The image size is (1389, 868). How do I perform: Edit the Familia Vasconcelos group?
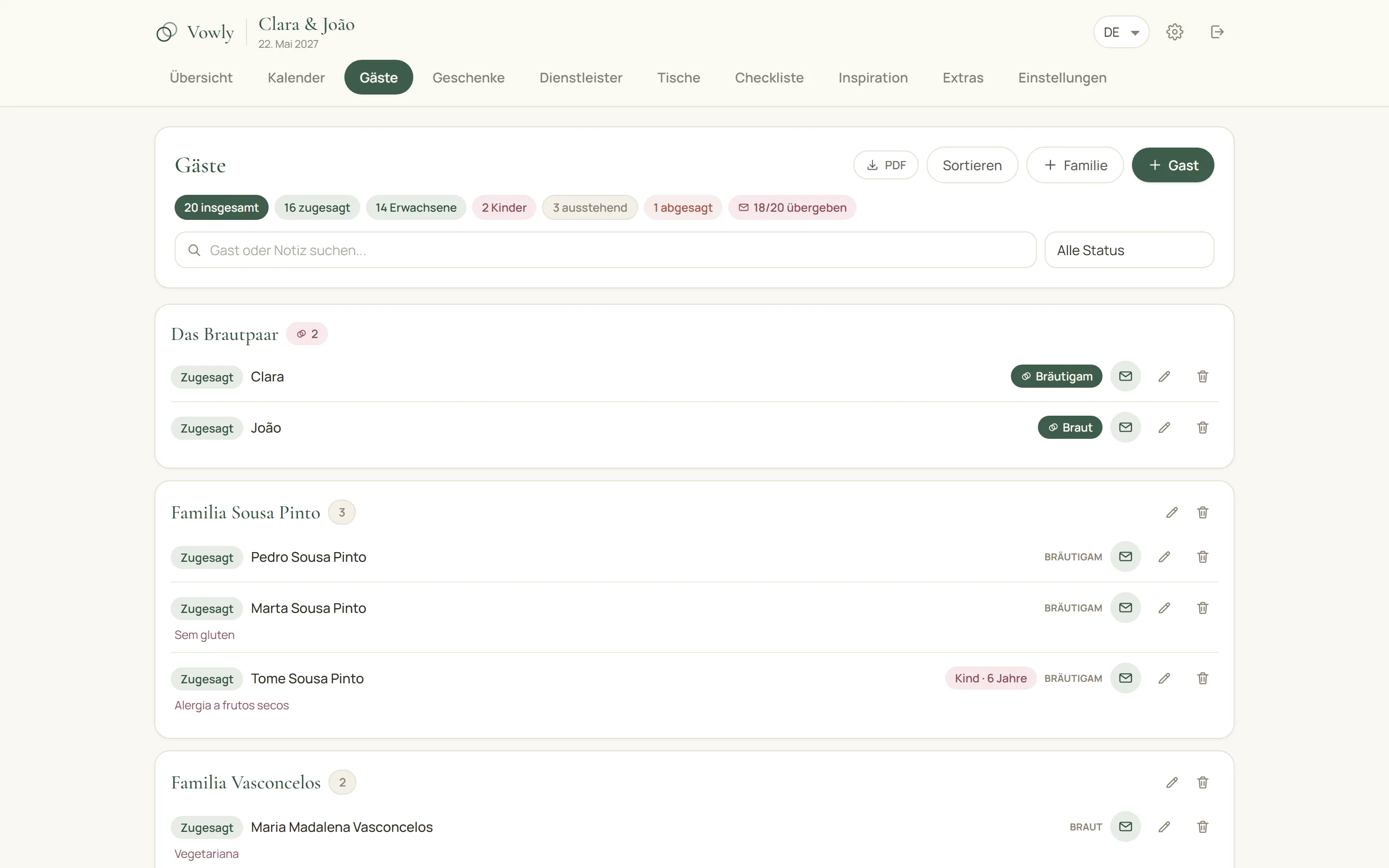coord(1171,783)
